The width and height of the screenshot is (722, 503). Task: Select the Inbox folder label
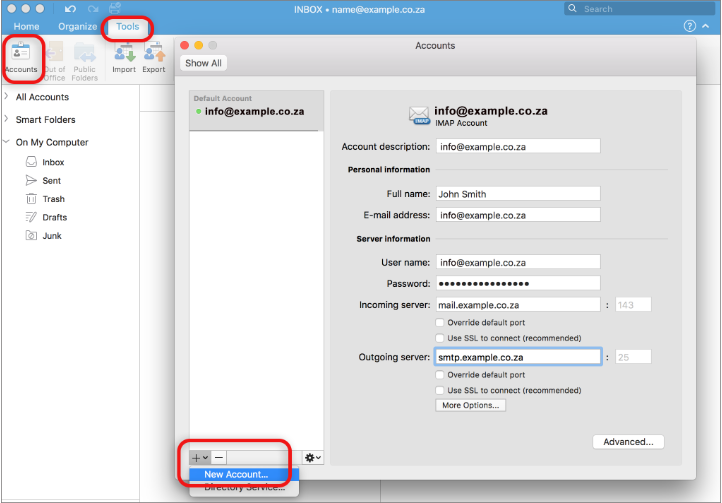pyautogui.click(x=53, y=162)
